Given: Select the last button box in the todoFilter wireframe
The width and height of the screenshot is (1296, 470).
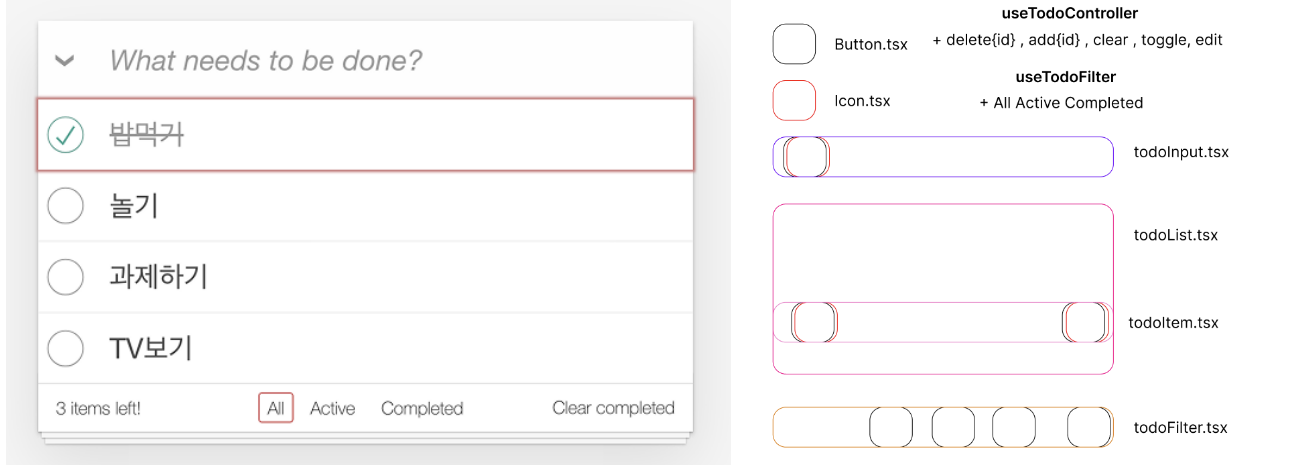Looking at the screenshot, I should click(1089, 427).
